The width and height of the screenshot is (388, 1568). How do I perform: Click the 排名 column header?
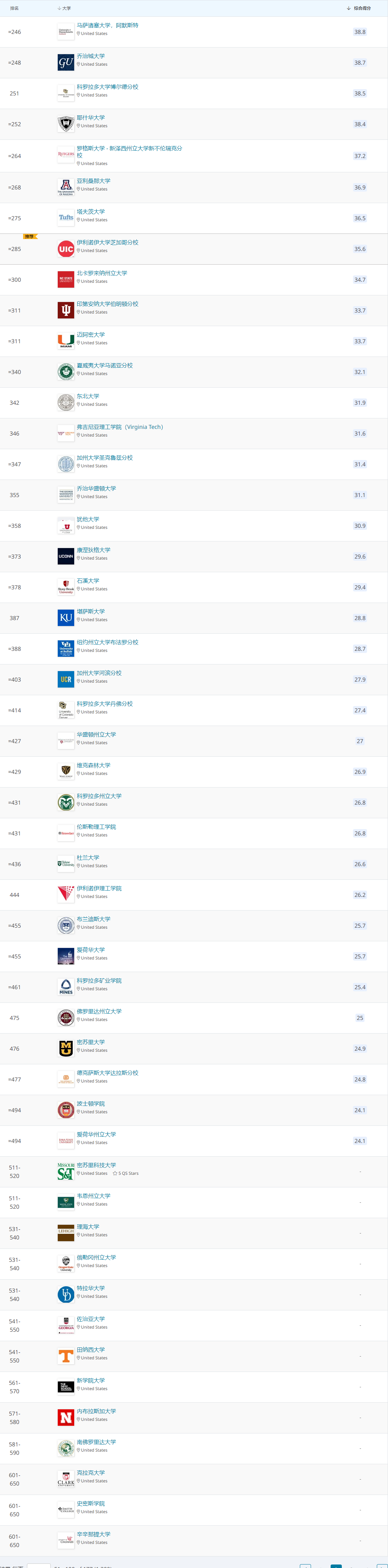click(x=15, y=8)
